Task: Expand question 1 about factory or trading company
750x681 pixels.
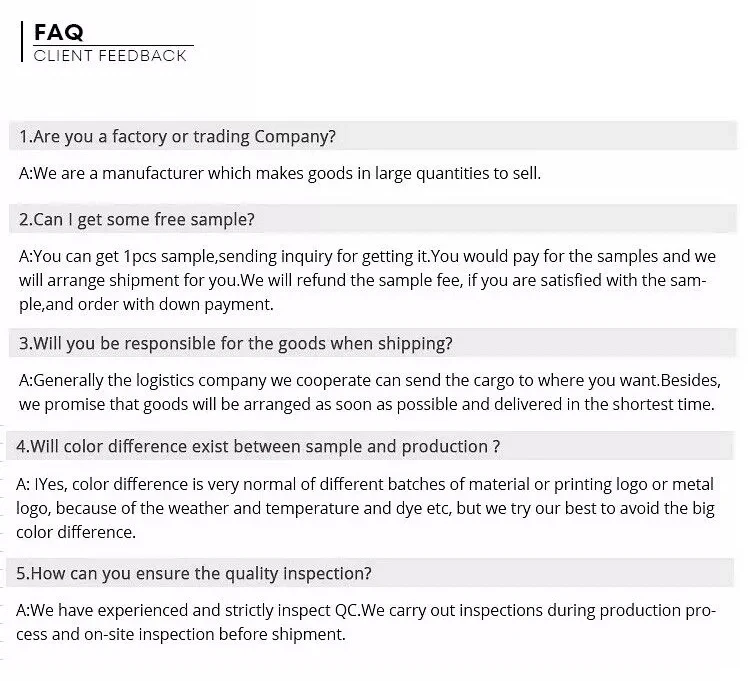Action: coord(178,136)
